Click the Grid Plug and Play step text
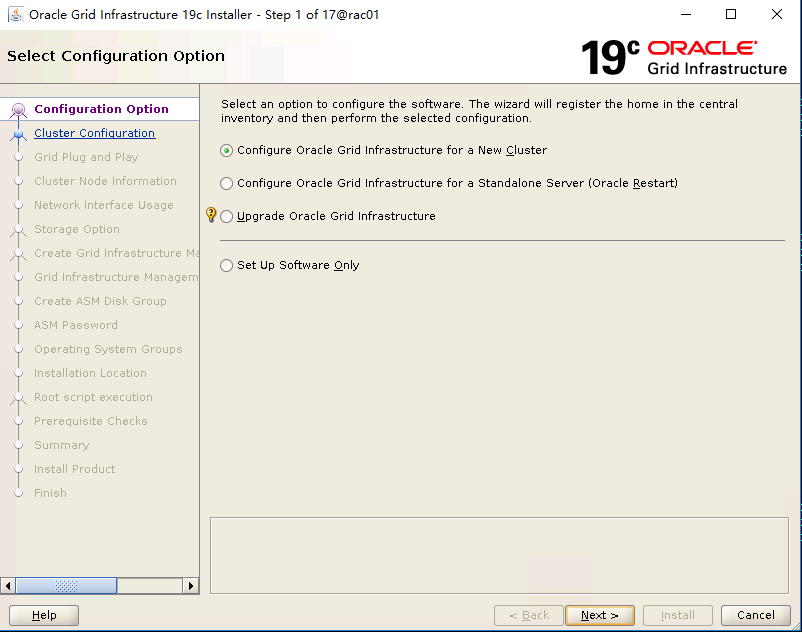 (x=86, y=157)
